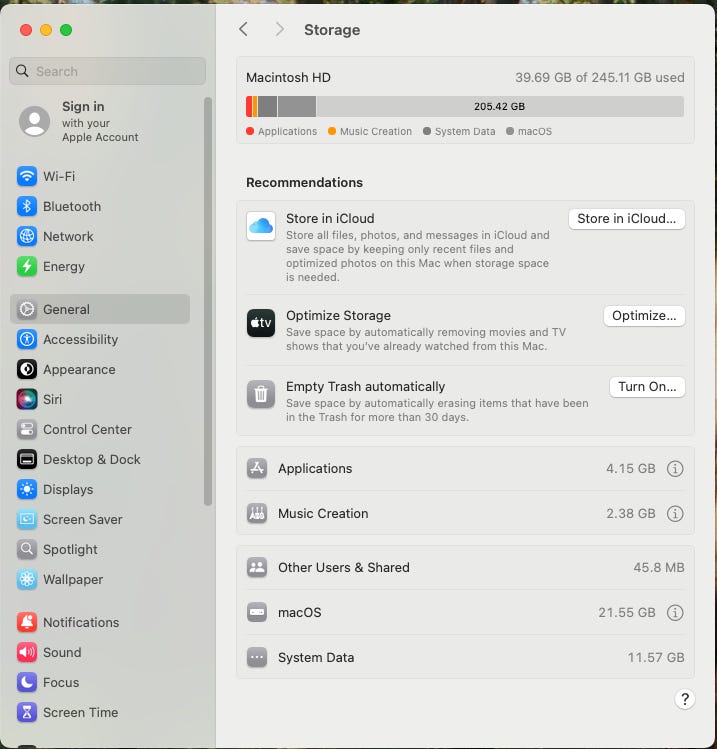Click the Applications legend label

coord(287,131)
